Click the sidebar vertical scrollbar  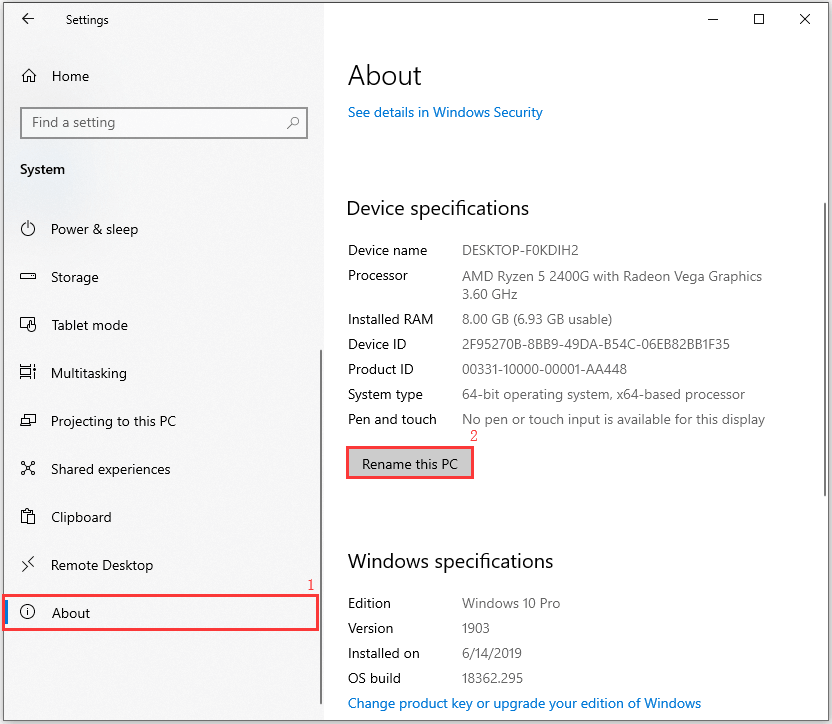pos(320,527)
